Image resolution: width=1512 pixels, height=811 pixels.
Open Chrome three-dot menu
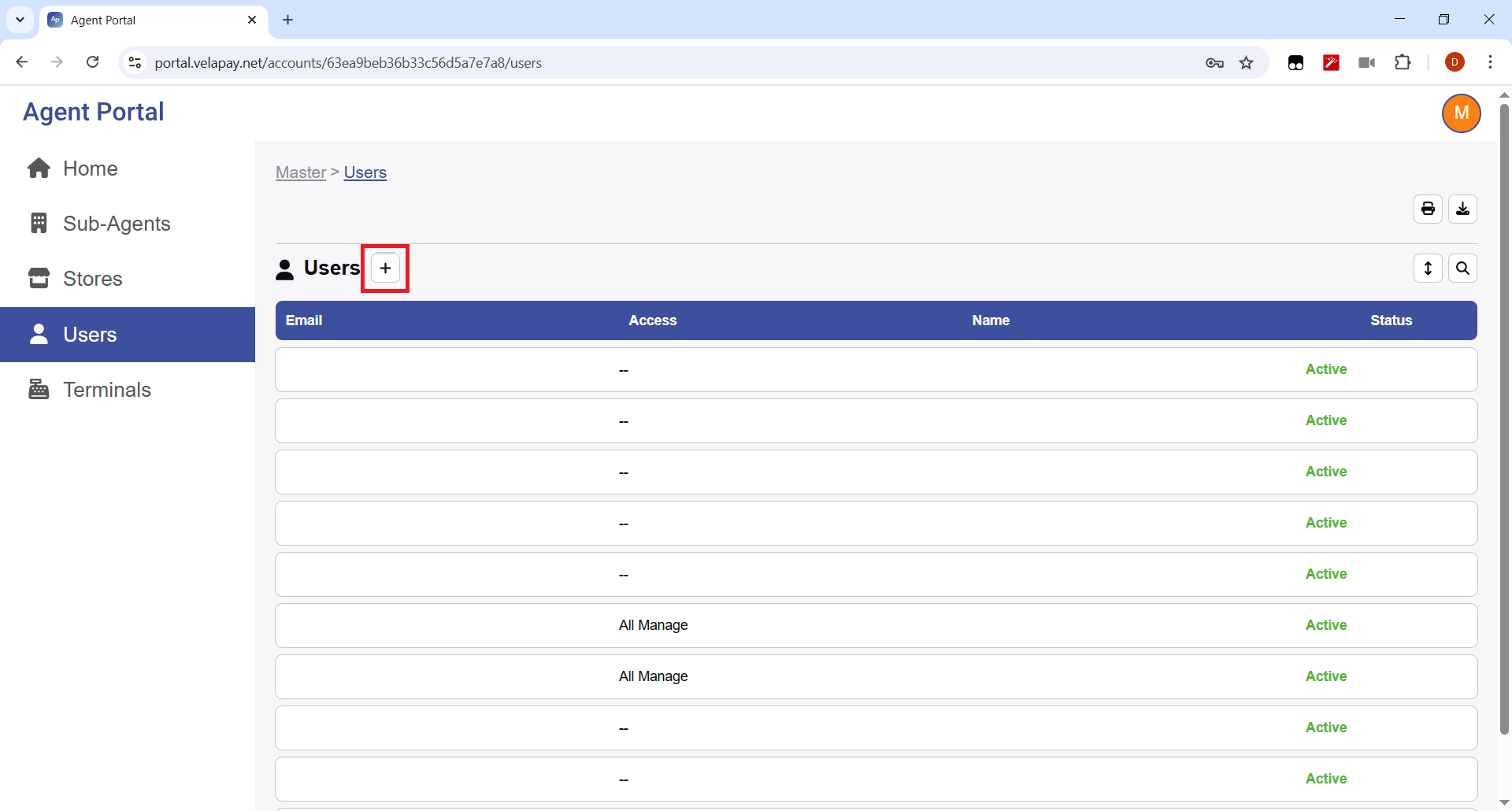tap(1490, 62)
